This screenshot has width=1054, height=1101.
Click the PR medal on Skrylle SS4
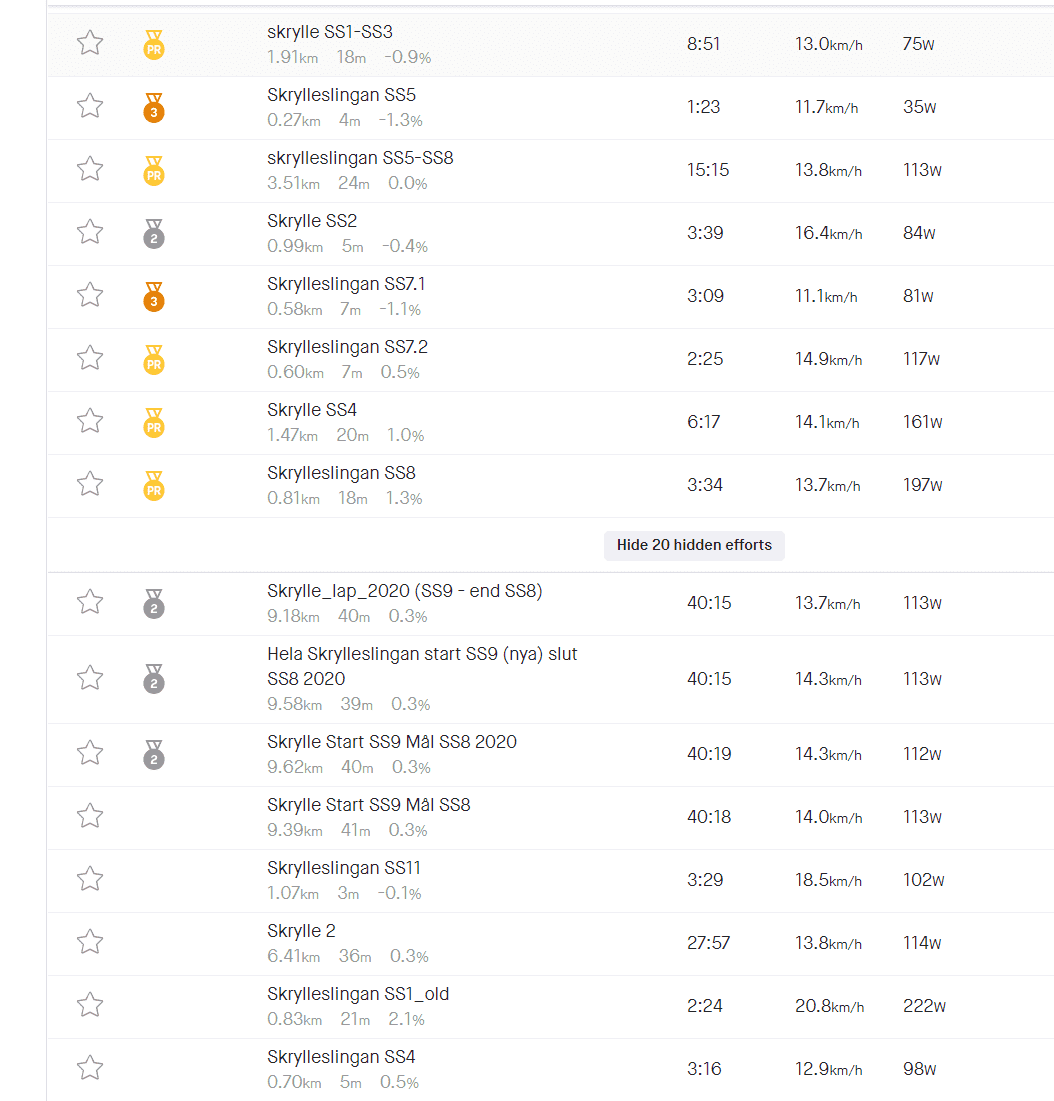point(154,423)
